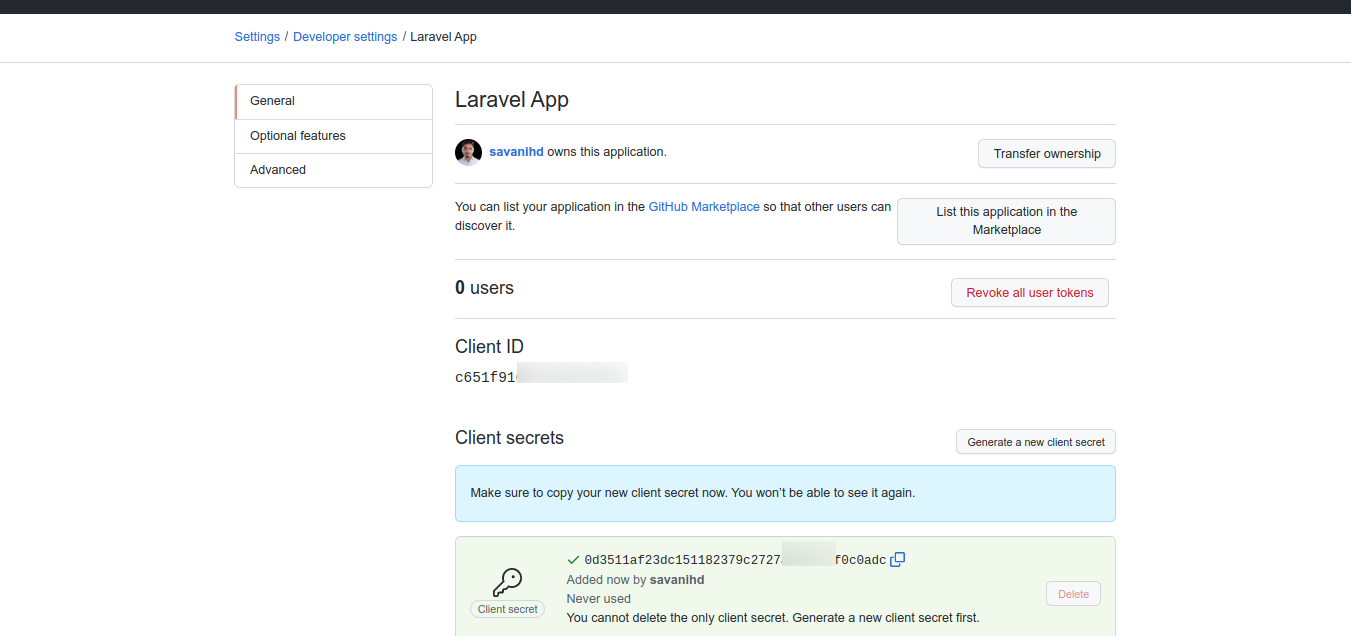Click the Delete client secret button
The image size is (1351, 636).
point(1073,594)
